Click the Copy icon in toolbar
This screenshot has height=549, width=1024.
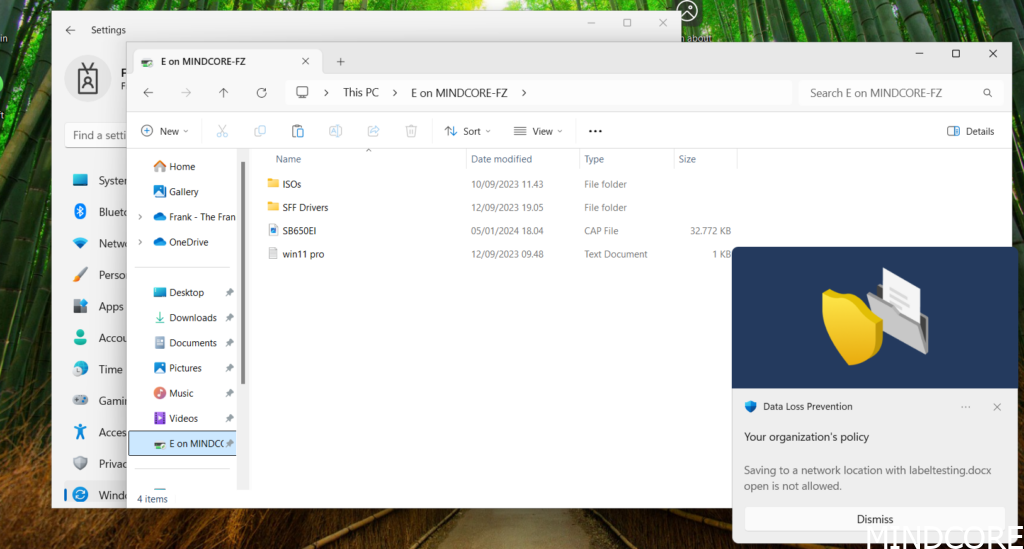click(260, 131)
